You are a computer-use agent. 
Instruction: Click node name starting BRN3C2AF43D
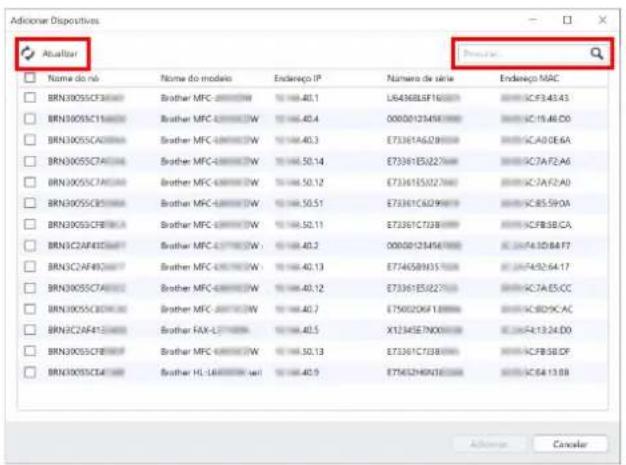[x=87, y=245]
